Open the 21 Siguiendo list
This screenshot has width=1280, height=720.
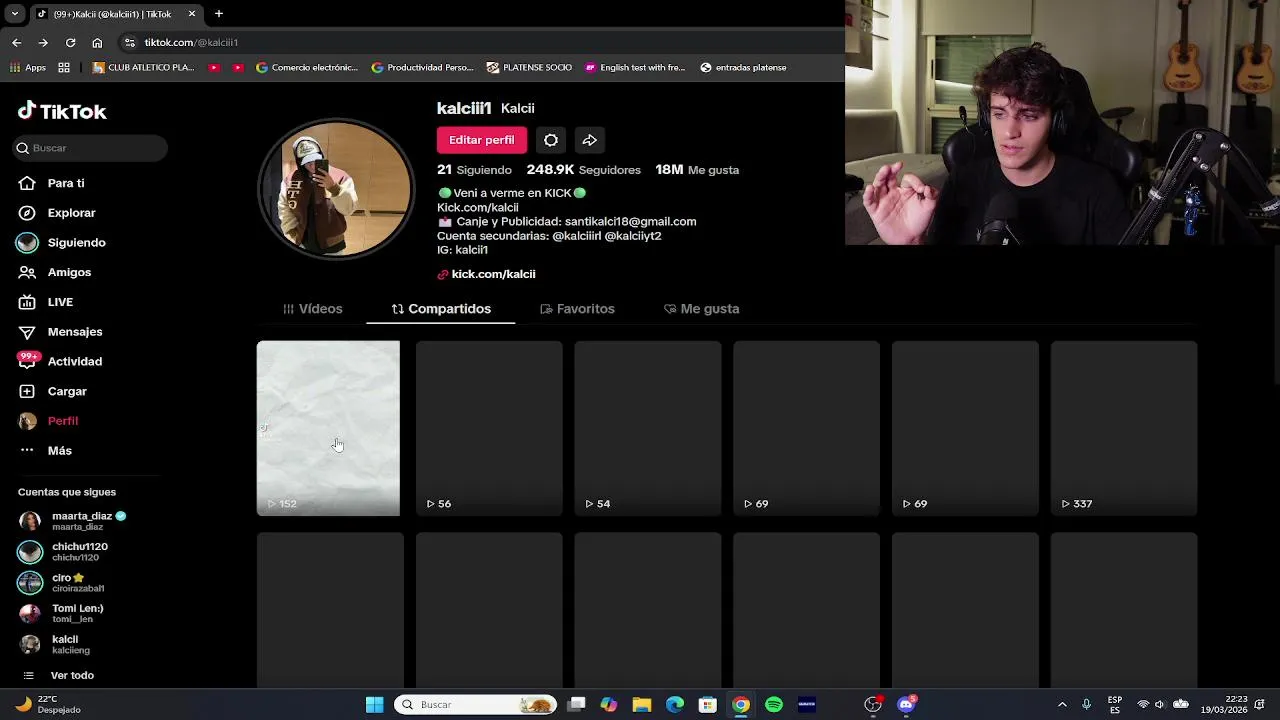(x=474, y=170)
